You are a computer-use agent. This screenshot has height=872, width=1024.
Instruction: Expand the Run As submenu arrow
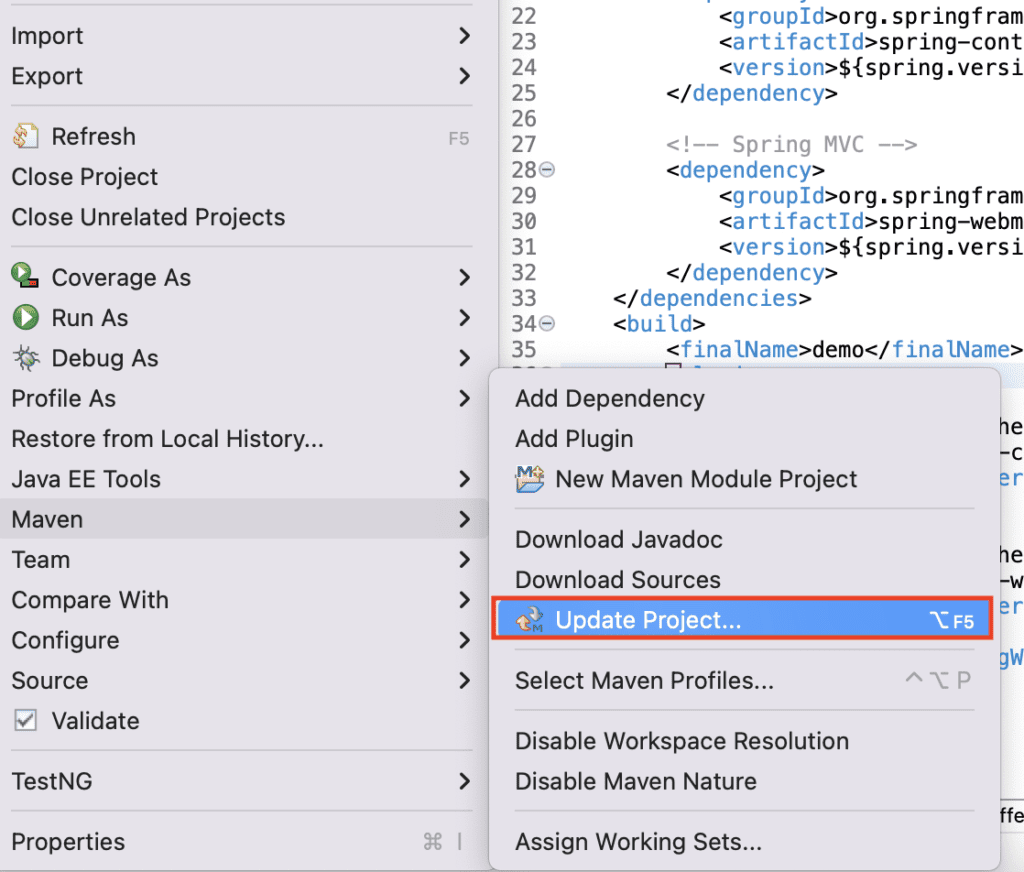coord(464,318)
